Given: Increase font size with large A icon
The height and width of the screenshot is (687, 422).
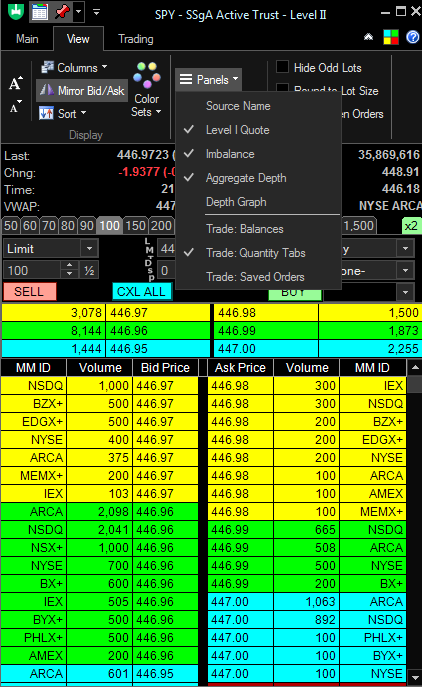Looking at the screenshot, I should [x=15, y=83].
